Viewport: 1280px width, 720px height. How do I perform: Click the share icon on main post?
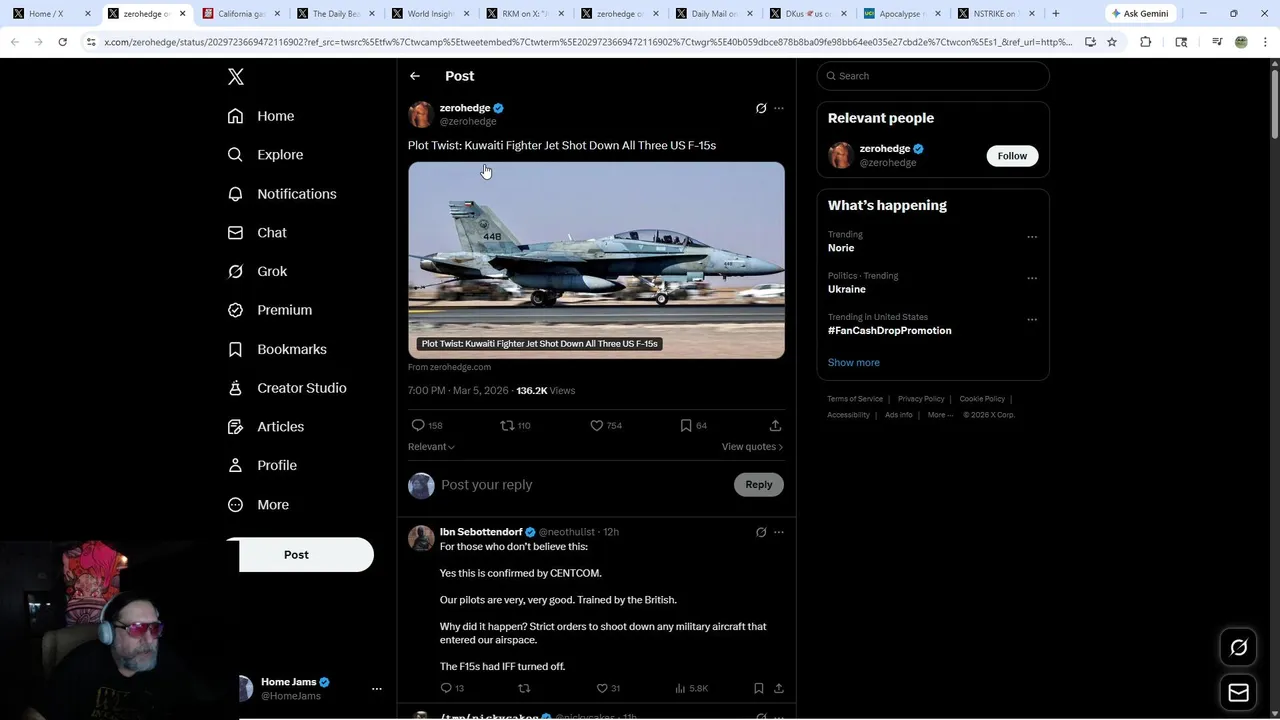(775, 425)
